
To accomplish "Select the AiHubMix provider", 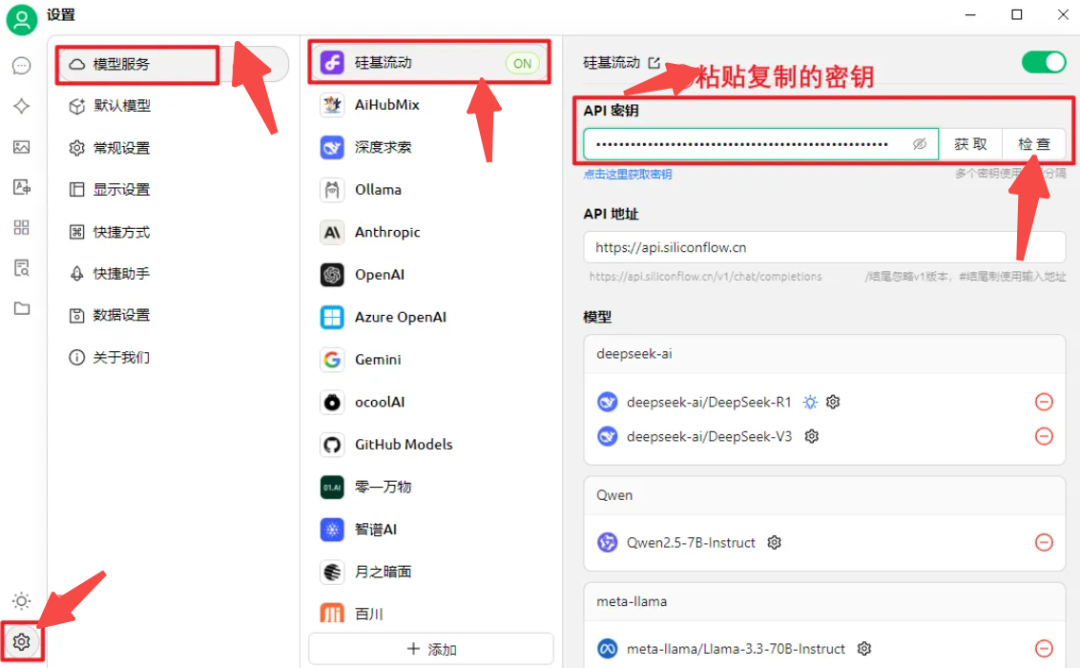I will pos(430,105).
